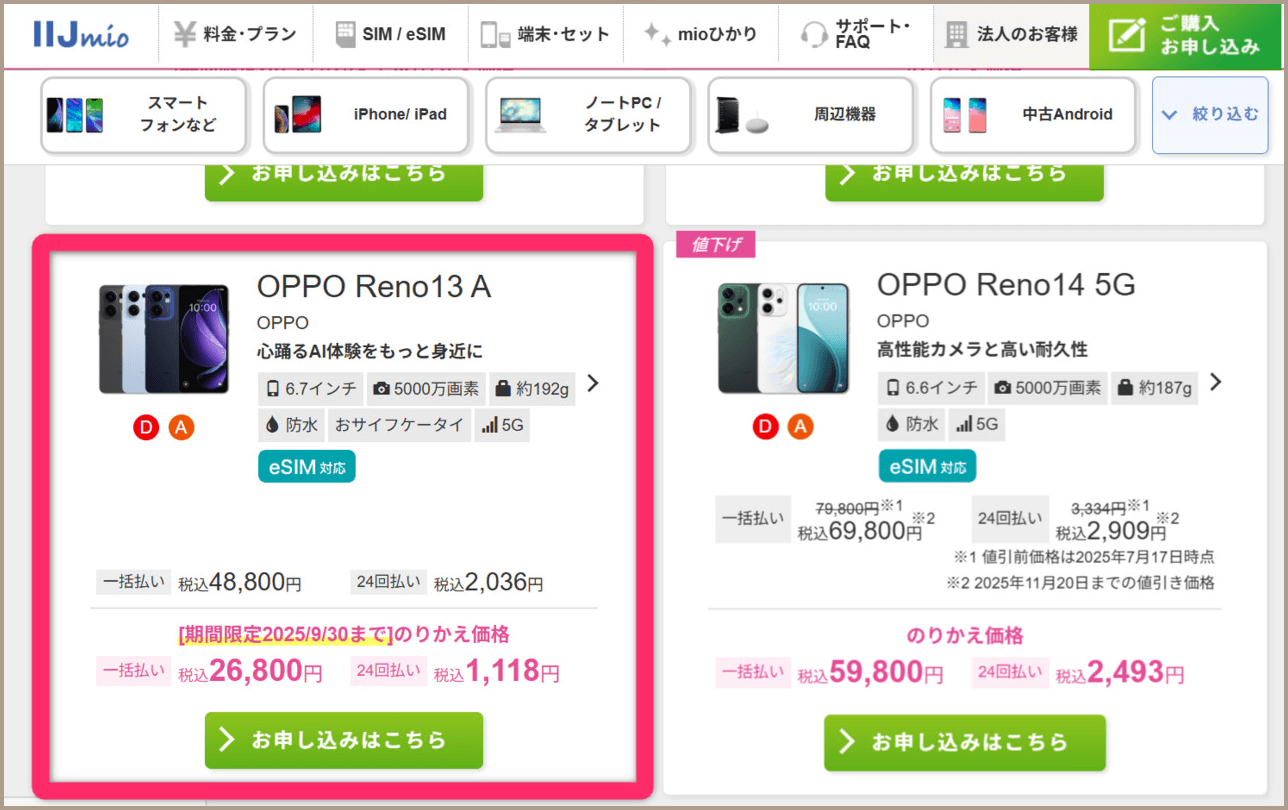The width and height of the screenshot is (1288, 810).
Task: Expand OPPO Reno13 A spec arrow
Action: 593,383
